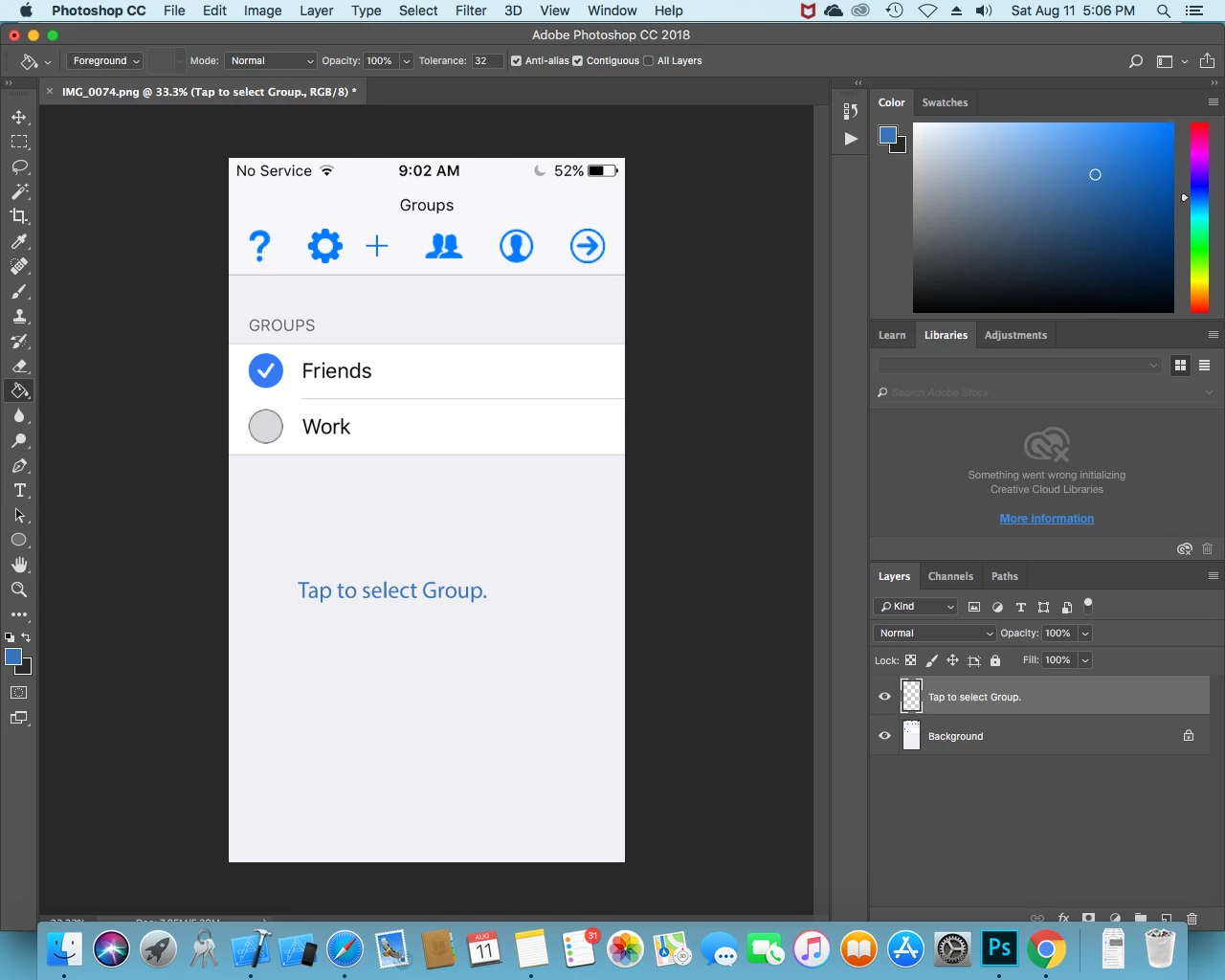Expand the layer Fill dropdown arrow
This screenshot has width=1225, height=980.
pos(1085,660)
